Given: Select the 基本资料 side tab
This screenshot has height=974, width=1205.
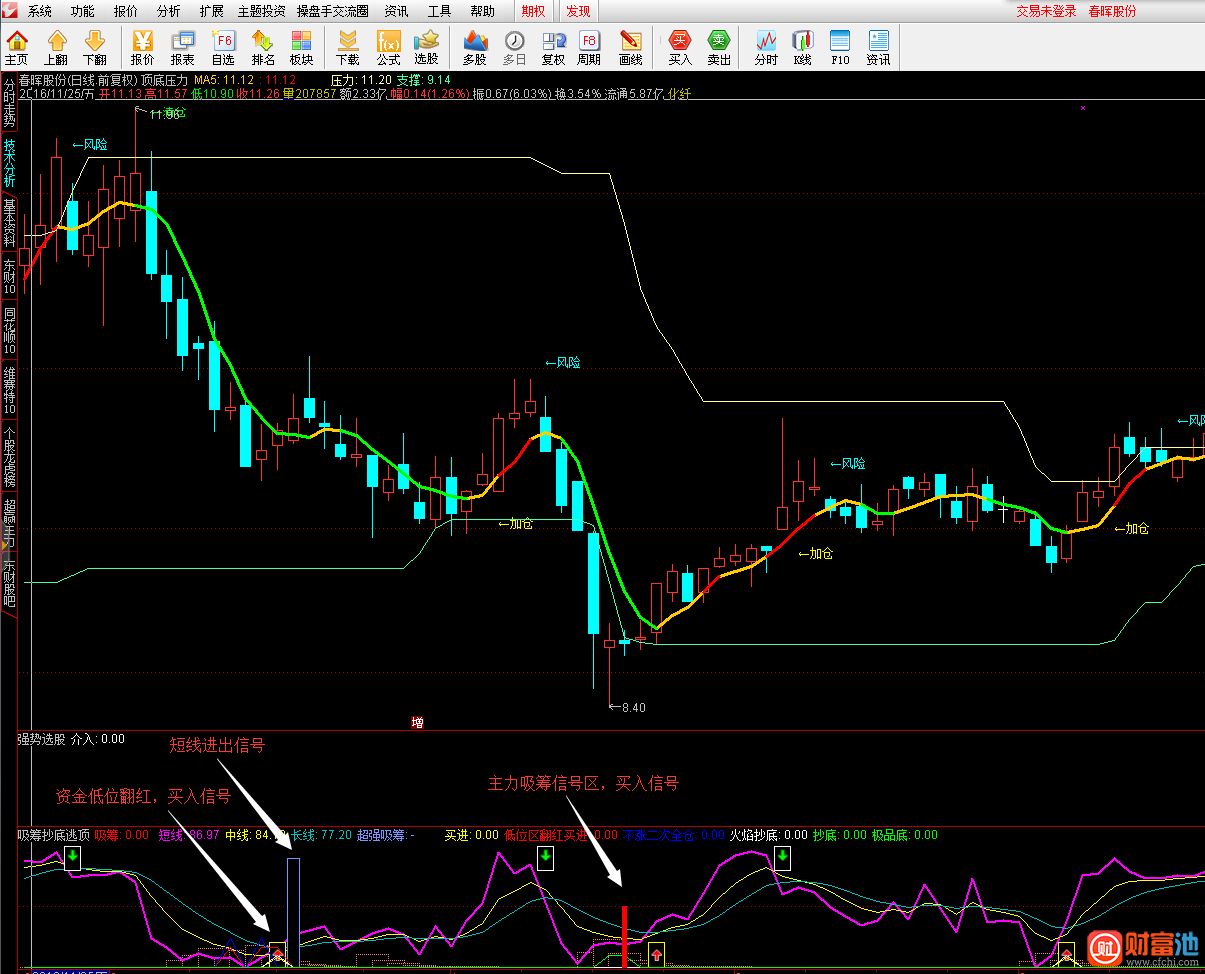Looking at the screenshot, I should point(9,224).
